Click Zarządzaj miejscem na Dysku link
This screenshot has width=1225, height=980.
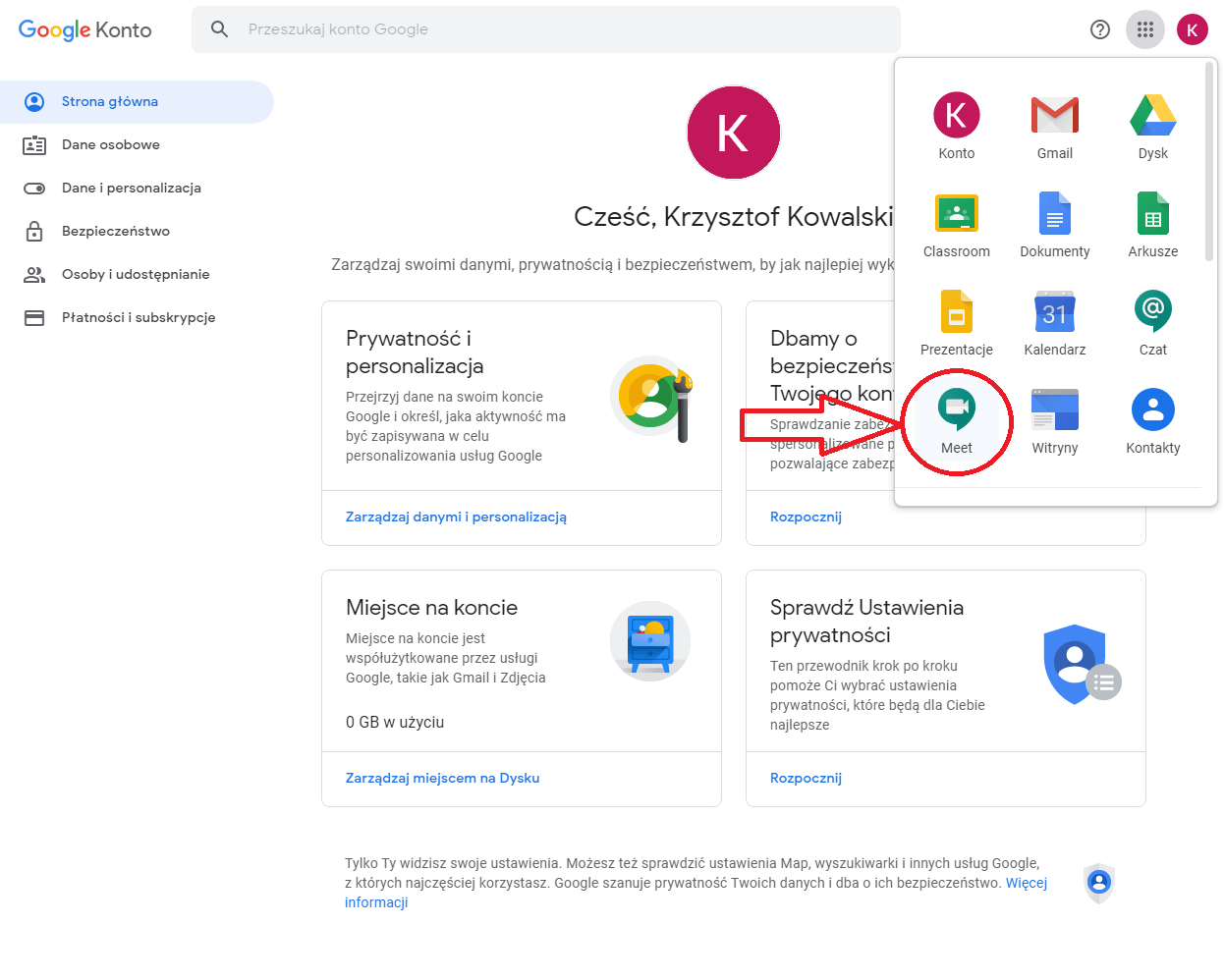[442, 778]
